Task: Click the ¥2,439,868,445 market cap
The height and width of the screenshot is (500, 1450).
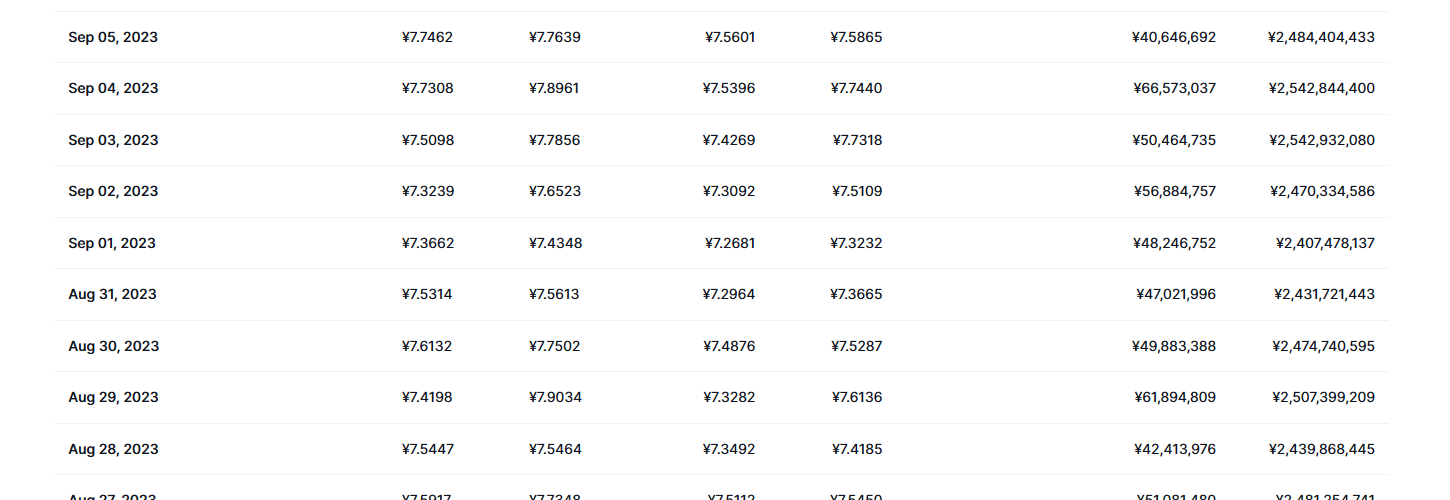Action: 1322,449
